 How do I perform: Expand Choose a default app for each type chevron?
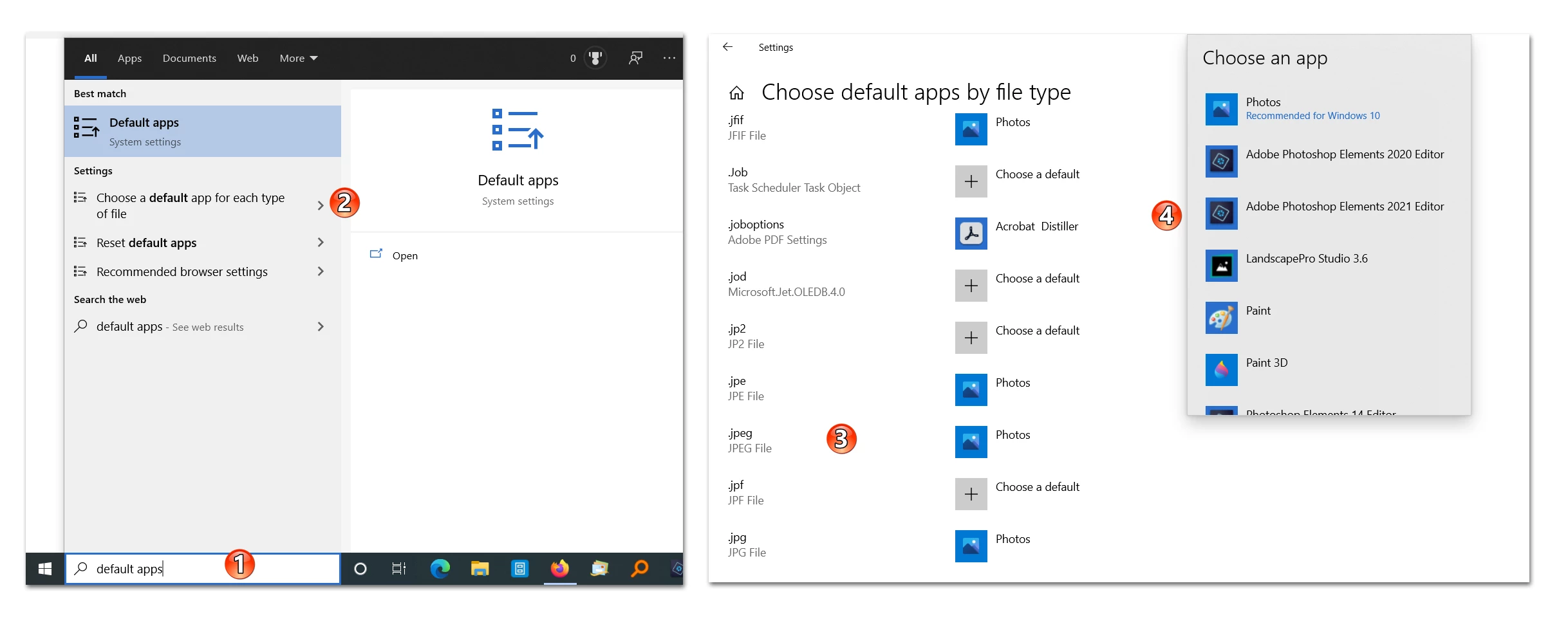(321, 206)
